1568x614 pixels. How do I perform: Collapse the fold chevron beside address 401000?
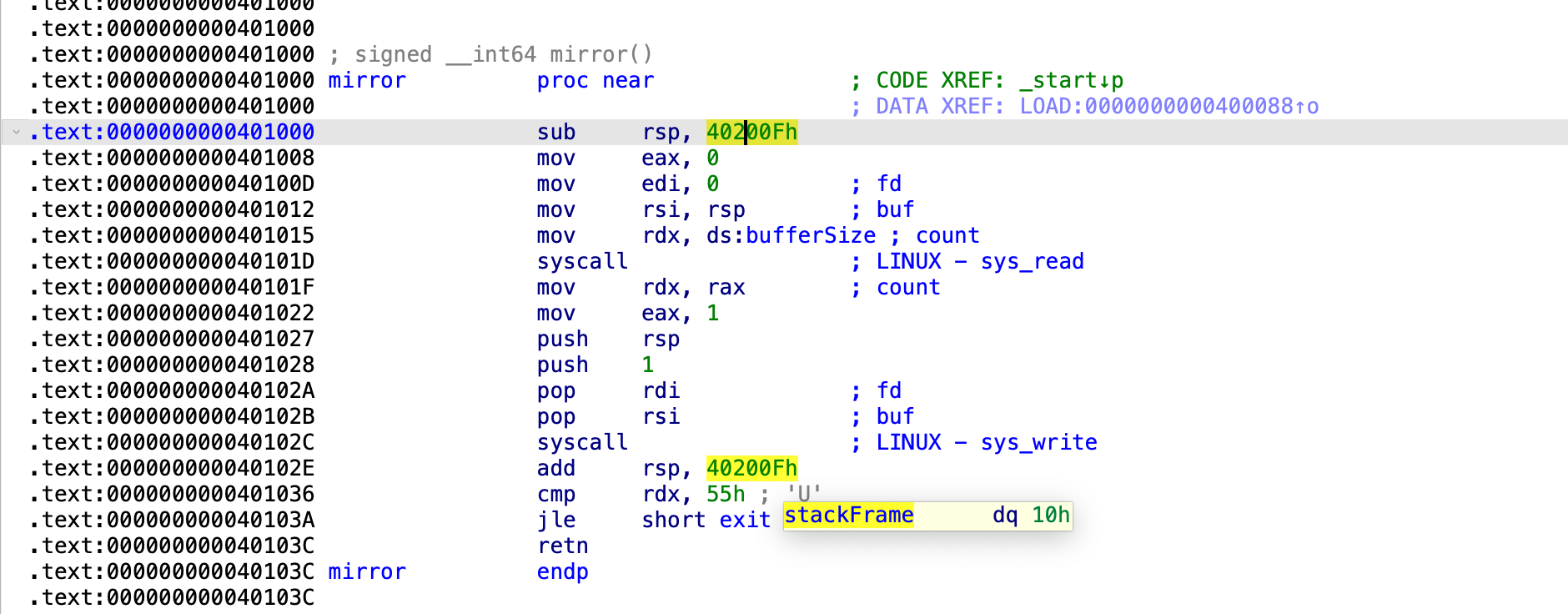click(x=16, y=132)
